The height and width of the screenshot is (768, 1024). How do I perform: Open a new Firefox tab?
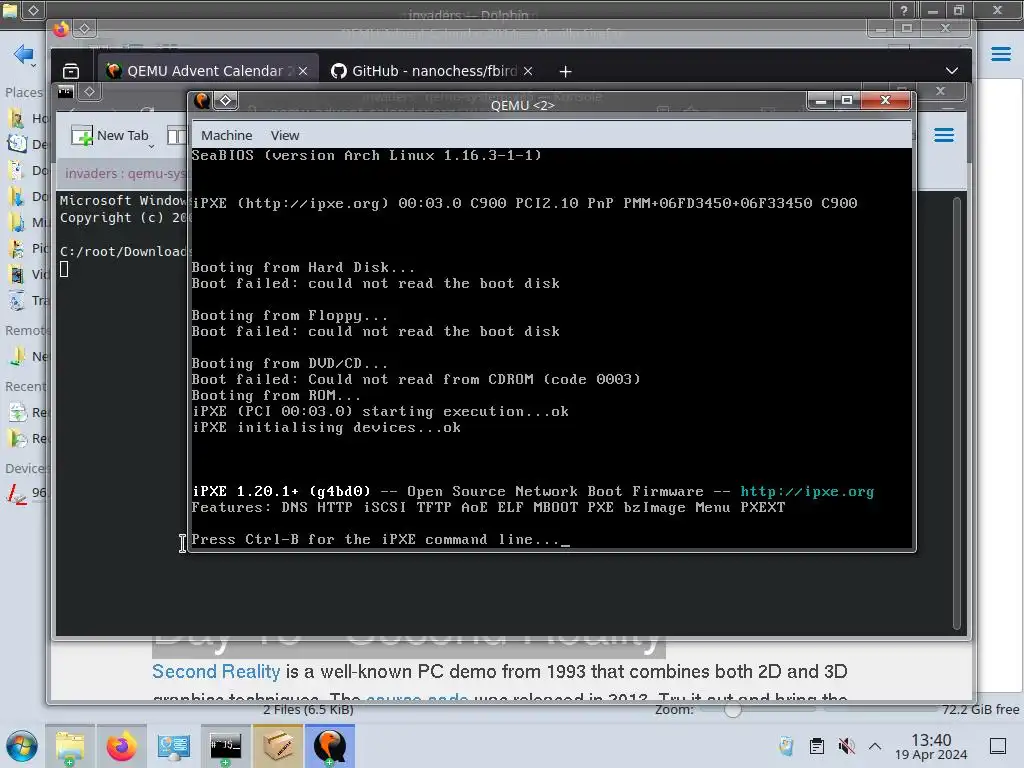point(566,71)
